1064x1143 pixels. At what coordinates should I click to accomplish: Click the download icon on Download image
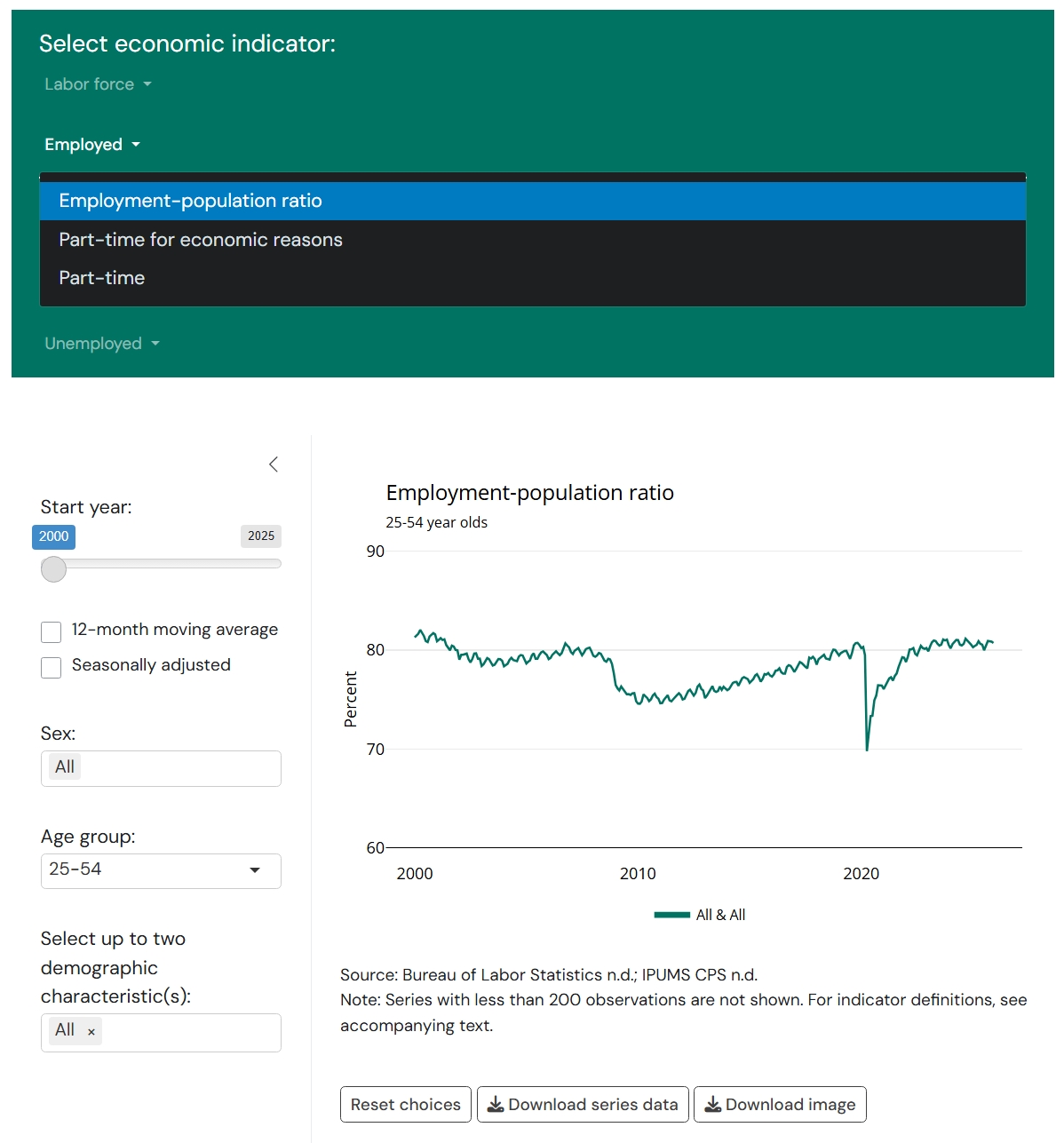coord(712,1105)
